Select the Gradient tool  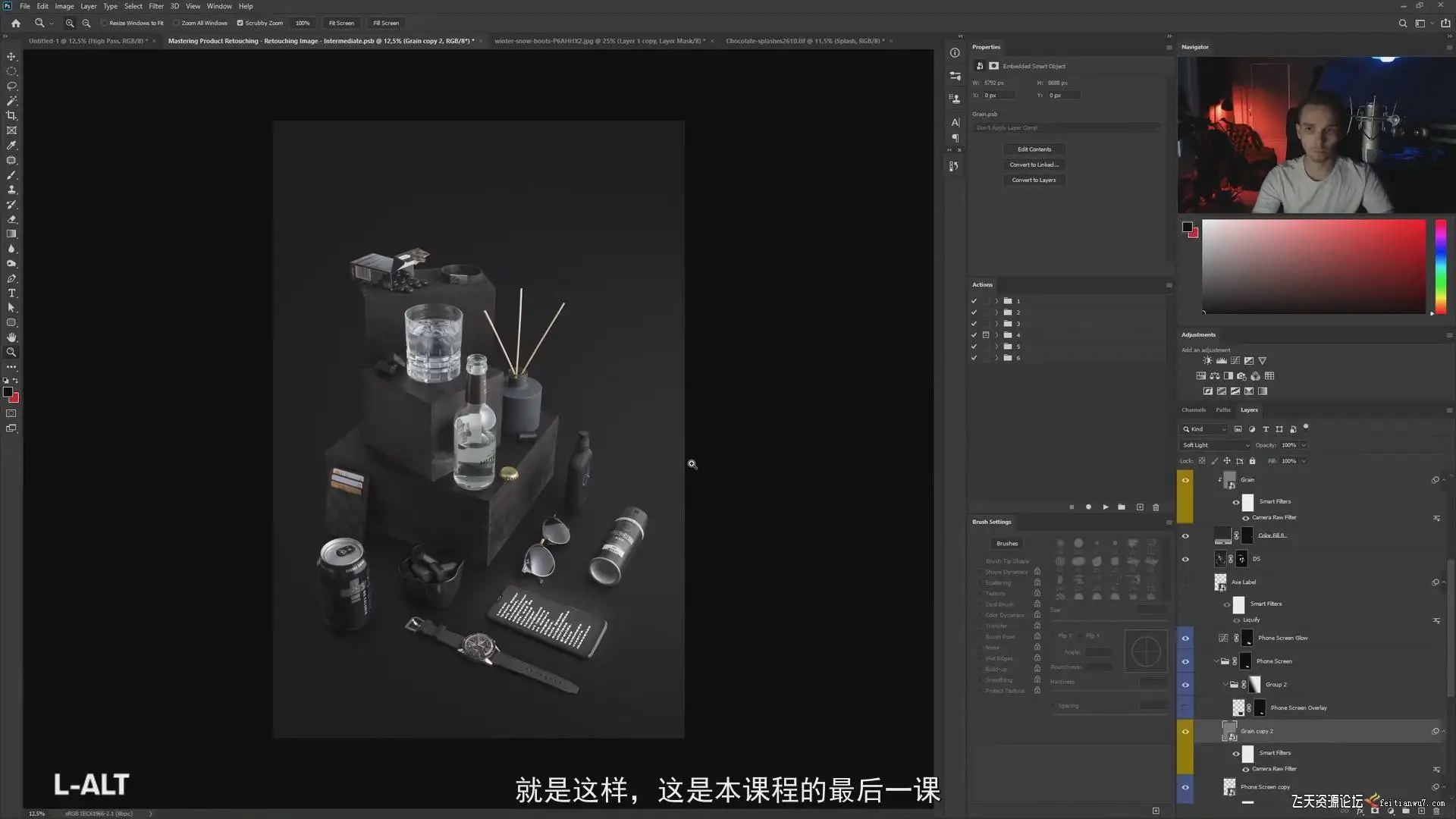(x=11, y=234)
